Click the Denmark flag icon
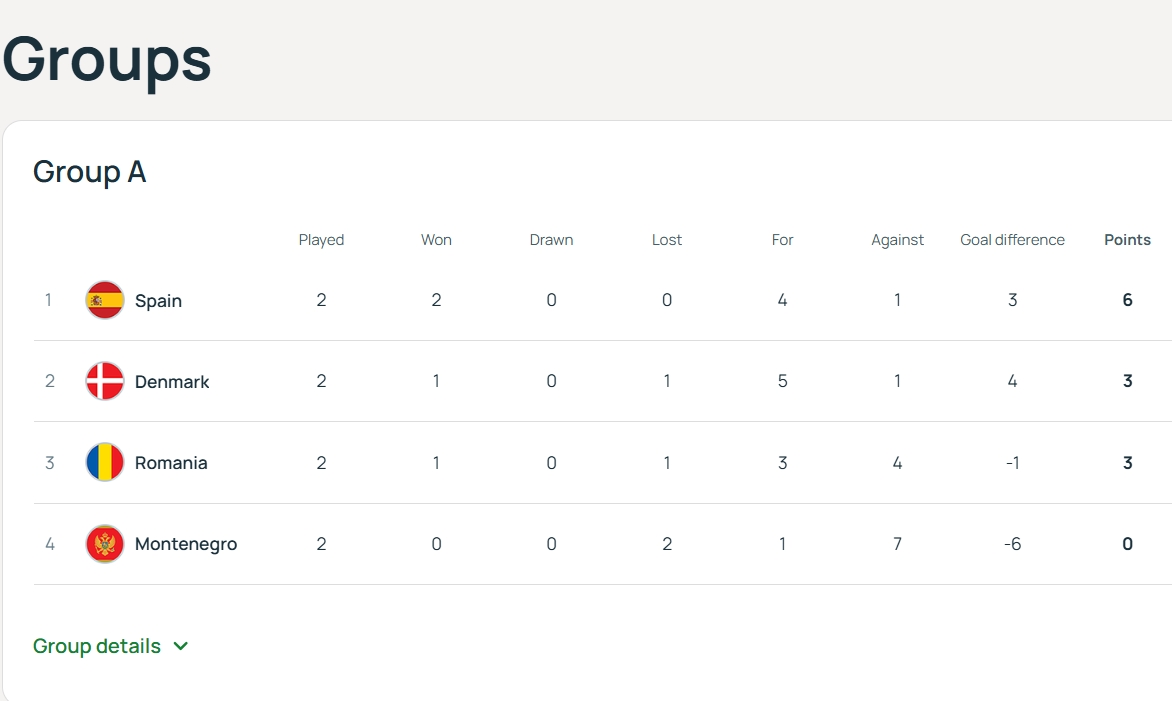Screen dimensions: 1172x701 [x=105, y=381]
